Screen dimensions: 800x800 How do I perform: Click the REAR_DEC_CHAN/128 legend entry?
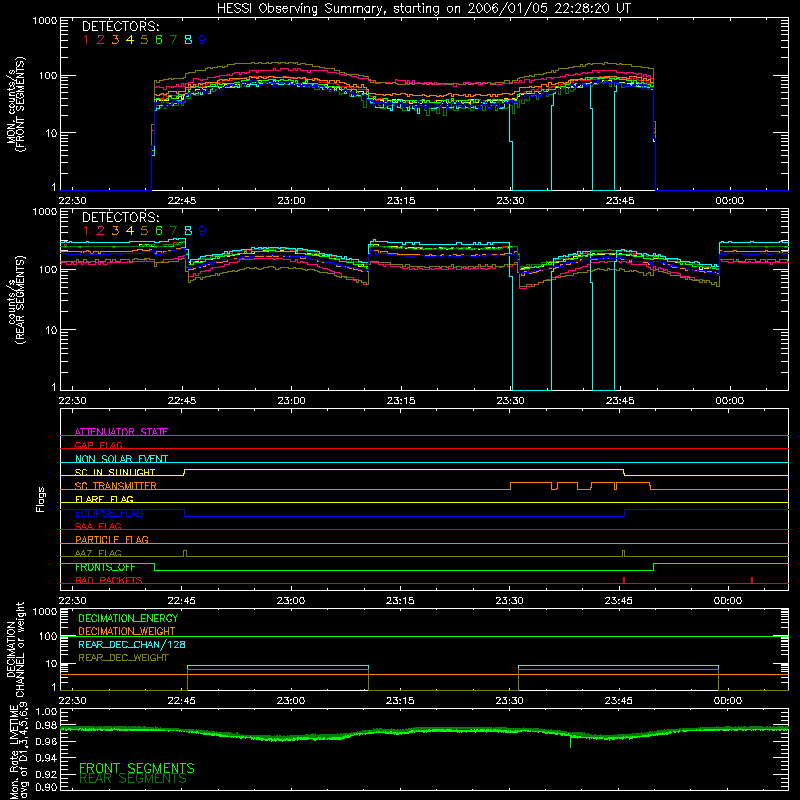(x=132, y=644)
